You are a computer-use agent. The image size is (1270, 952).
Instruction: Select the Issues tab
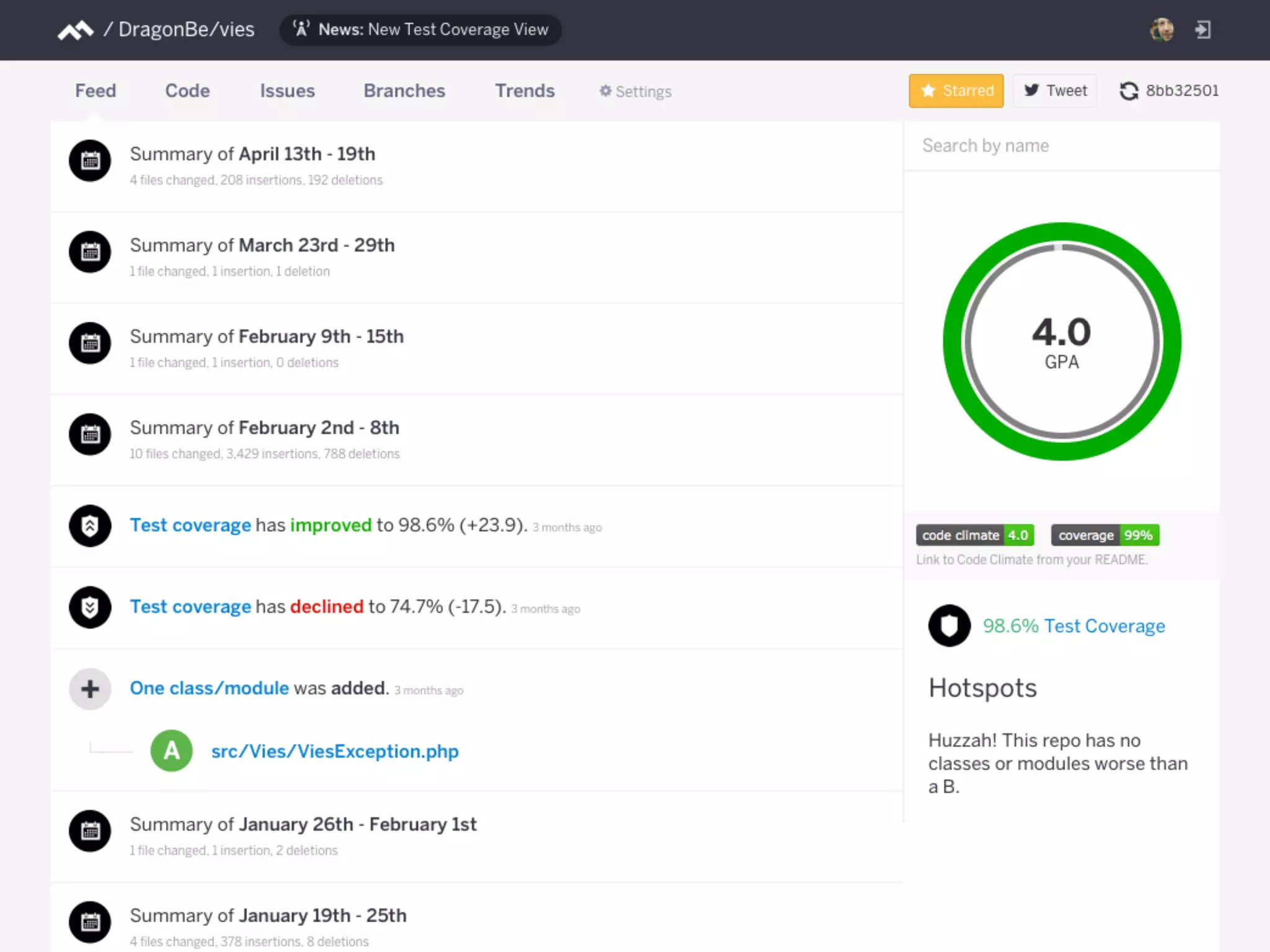pos(287,91)
